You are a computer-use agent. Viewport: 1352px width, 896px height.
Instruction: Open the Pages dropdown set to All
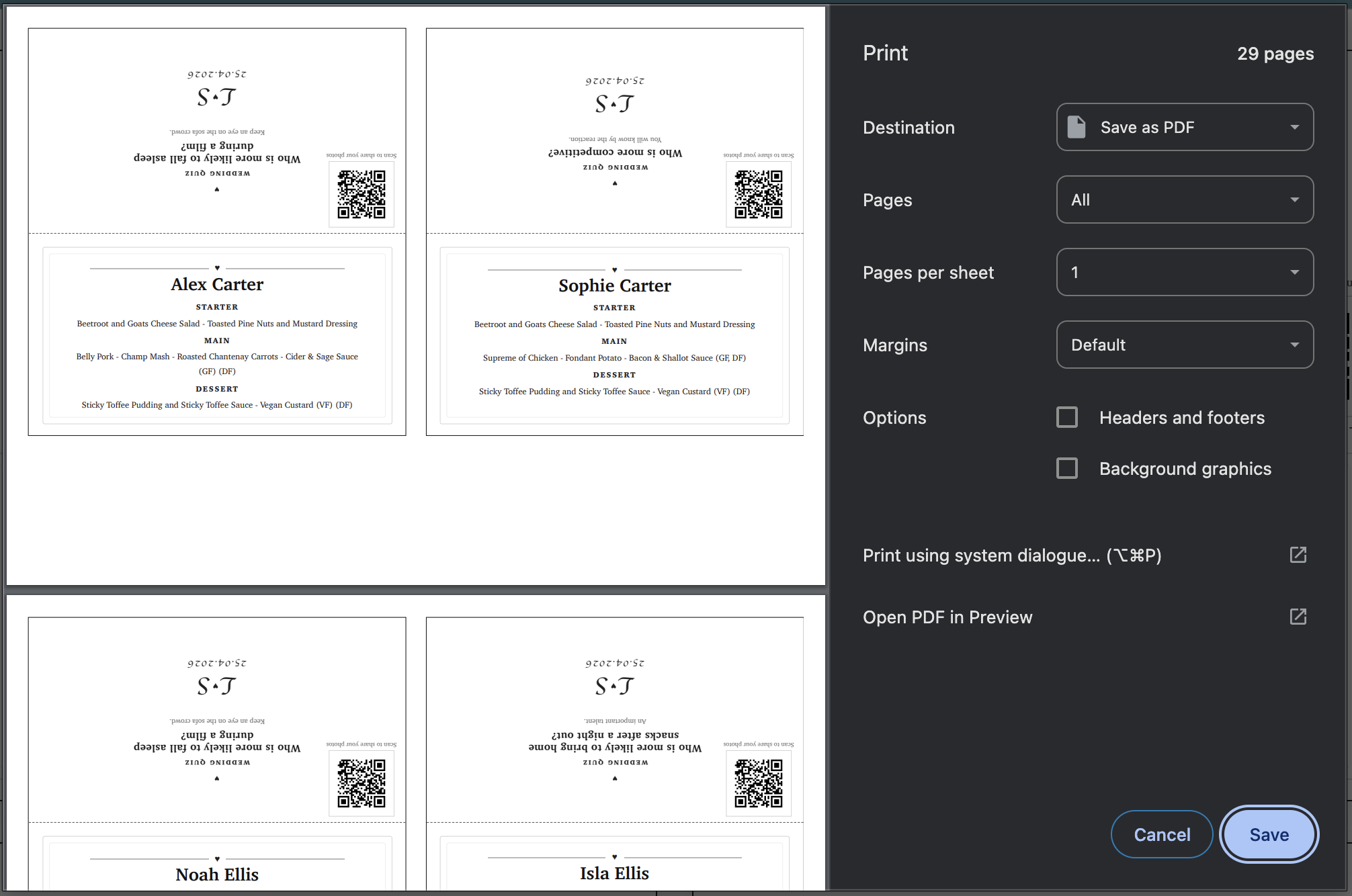click(x=1184, y=199)
